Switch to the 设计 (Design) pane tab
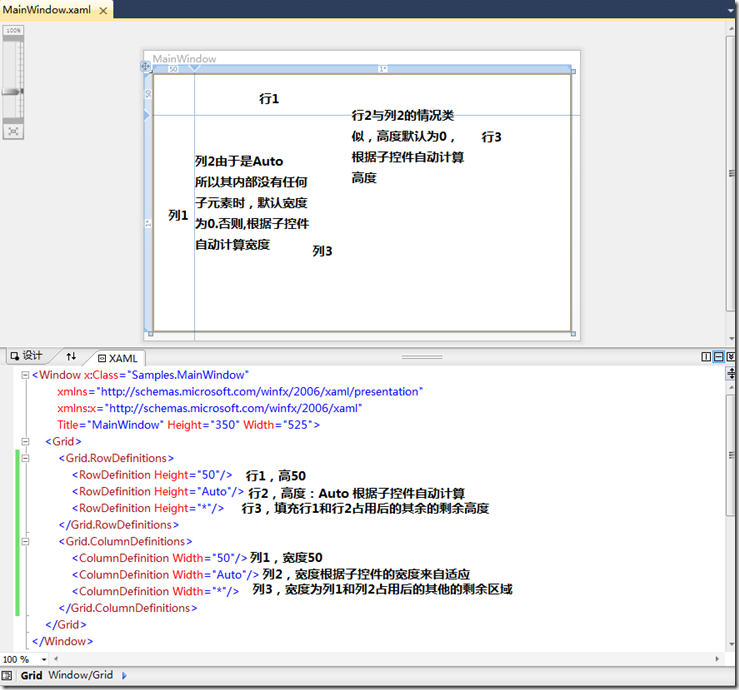Viewport: 739px width, 690px height. tap(27, 356)
